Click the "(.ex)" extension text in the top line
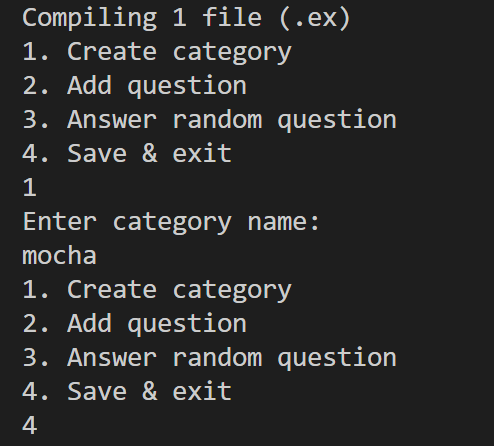The height and width of the screenshot is (446, 494). pyautogui.click(x=314, y=19)
